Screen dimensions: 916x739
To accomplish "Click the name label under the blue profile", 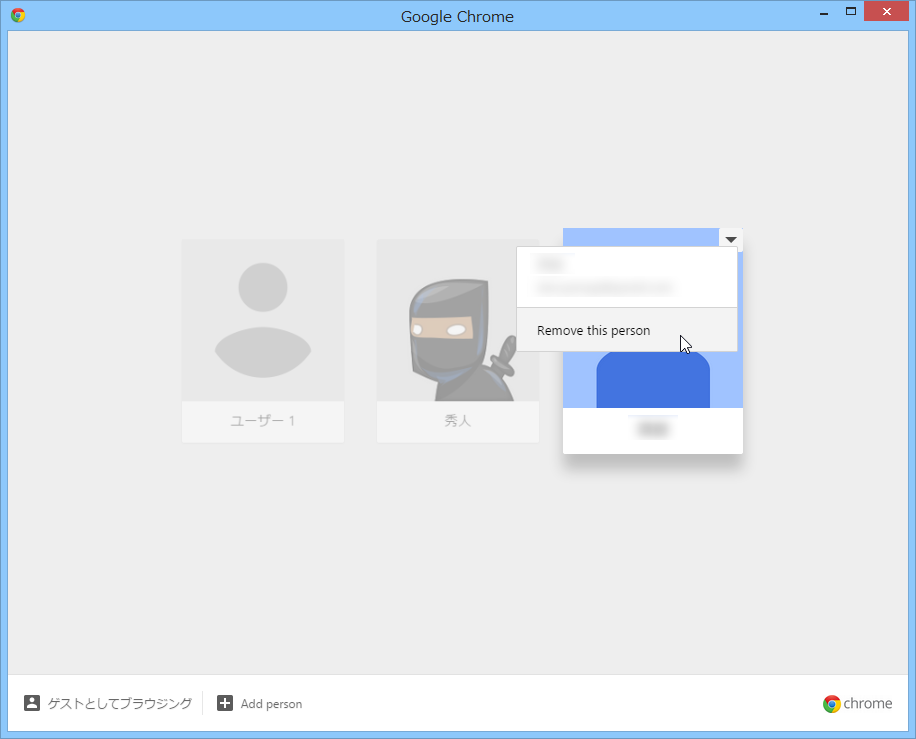I will click(x=653, y=428).
